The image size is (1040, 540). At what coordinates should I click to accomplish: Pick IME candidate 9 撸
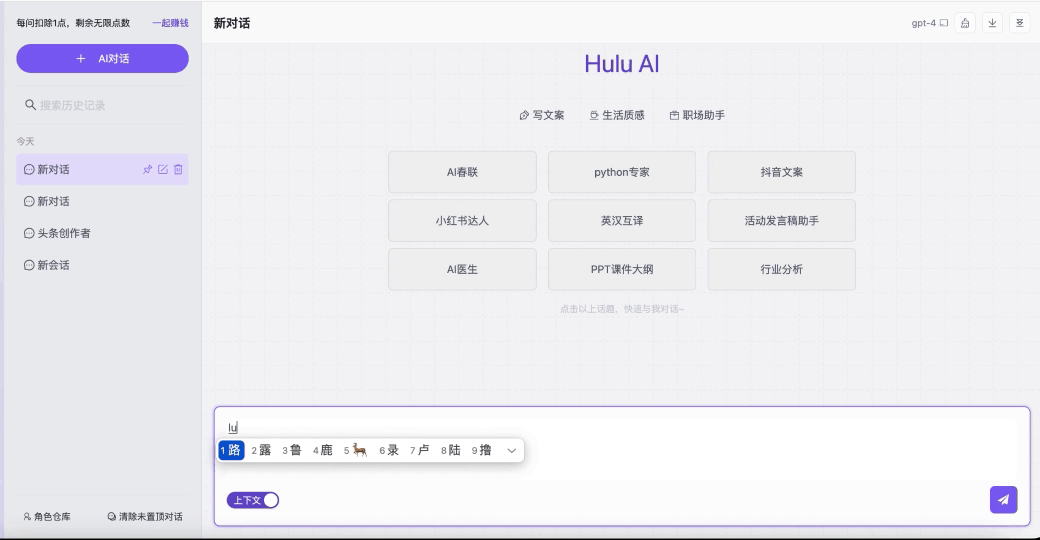pyautogui.click(x=482, y=450)
